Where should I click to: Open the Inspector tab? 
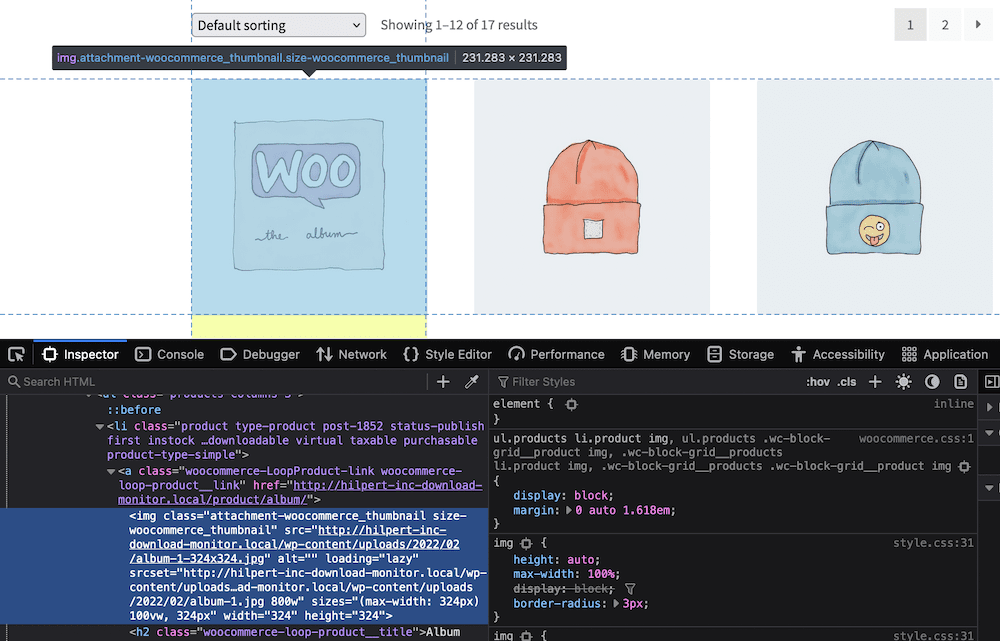[80, 355]
